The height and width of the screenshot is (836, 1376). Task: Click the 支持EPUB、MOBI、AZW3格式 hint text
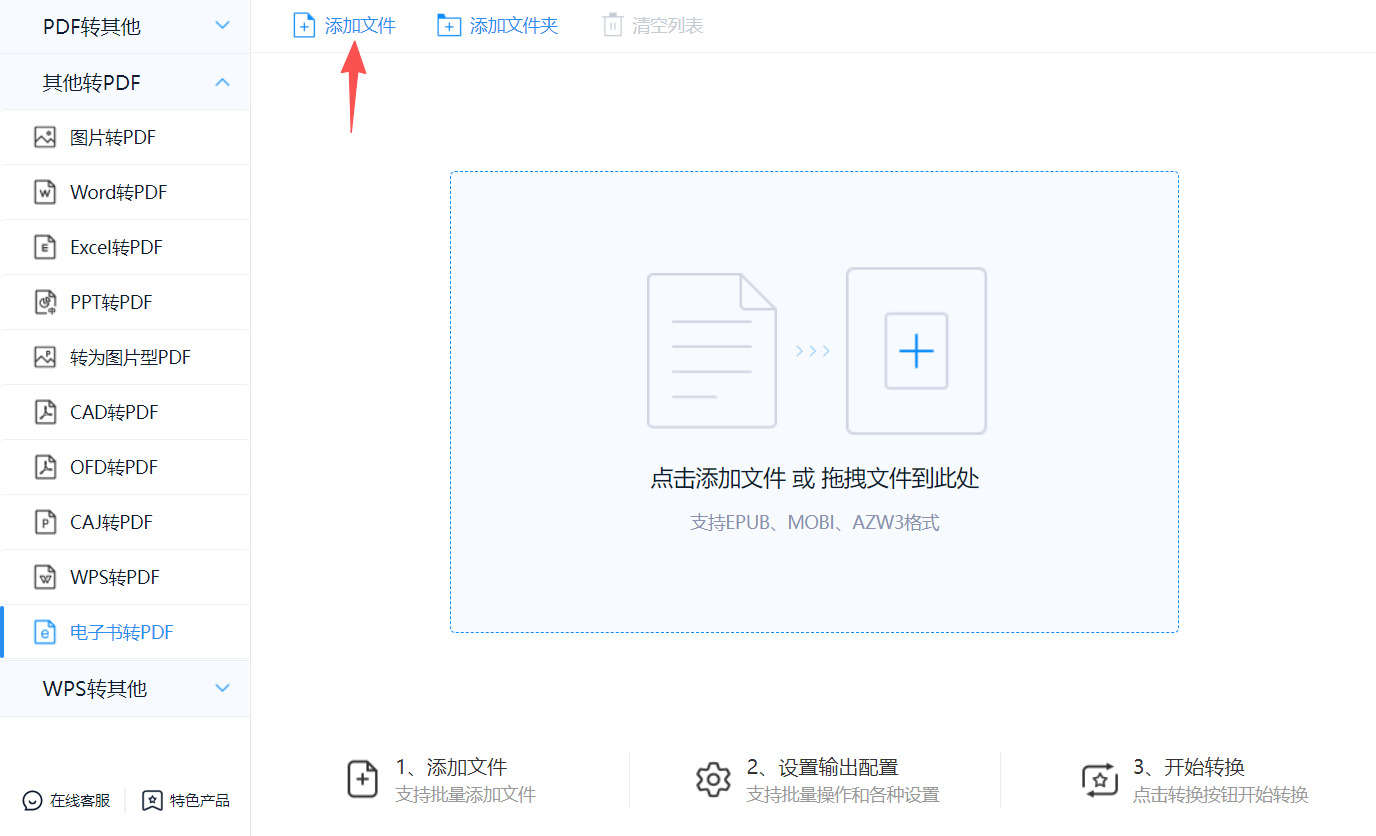815,523
